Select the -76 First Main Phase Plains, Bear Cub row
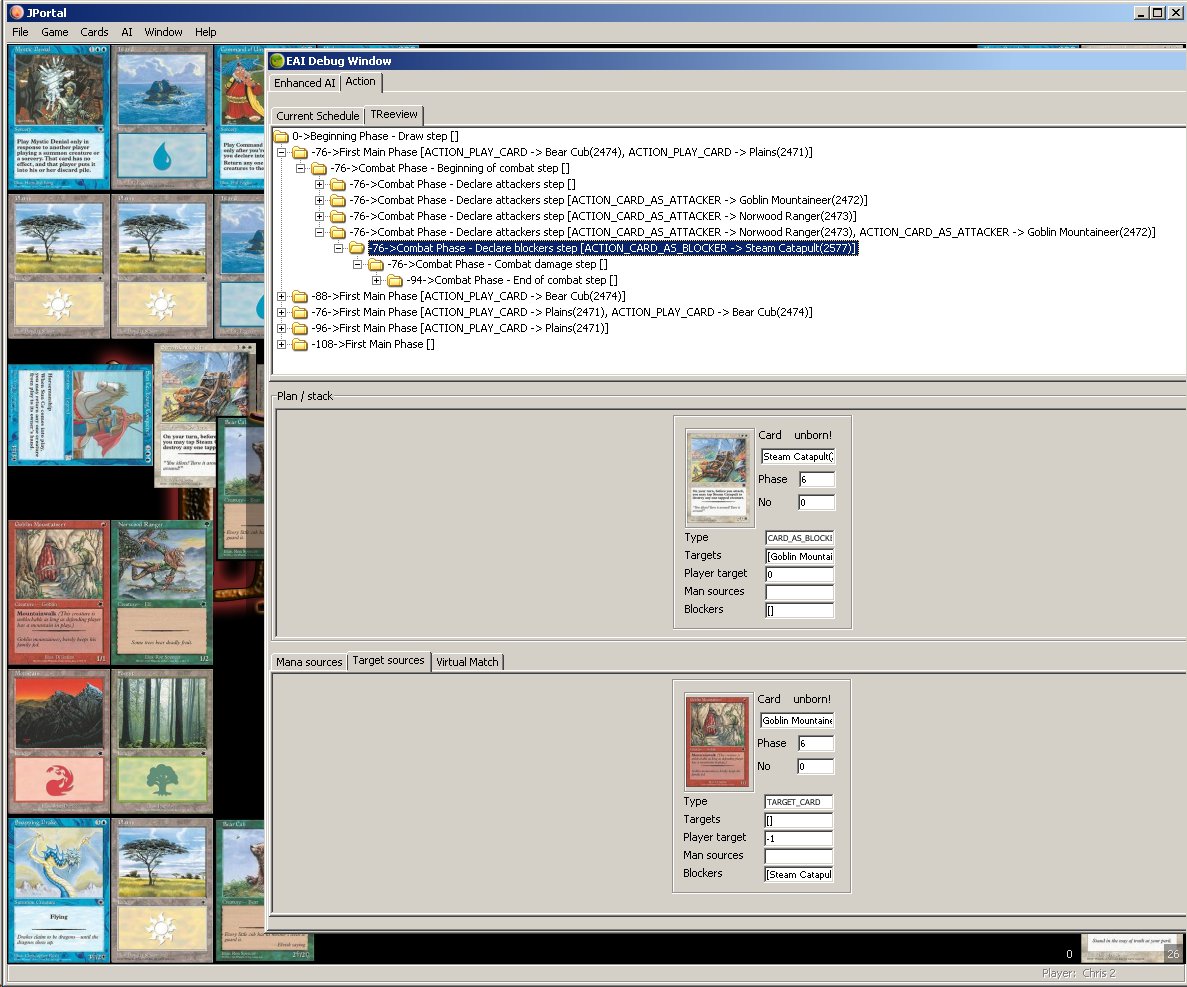The height and width of the screenshot is (987, 1187). tap(562, 313)
